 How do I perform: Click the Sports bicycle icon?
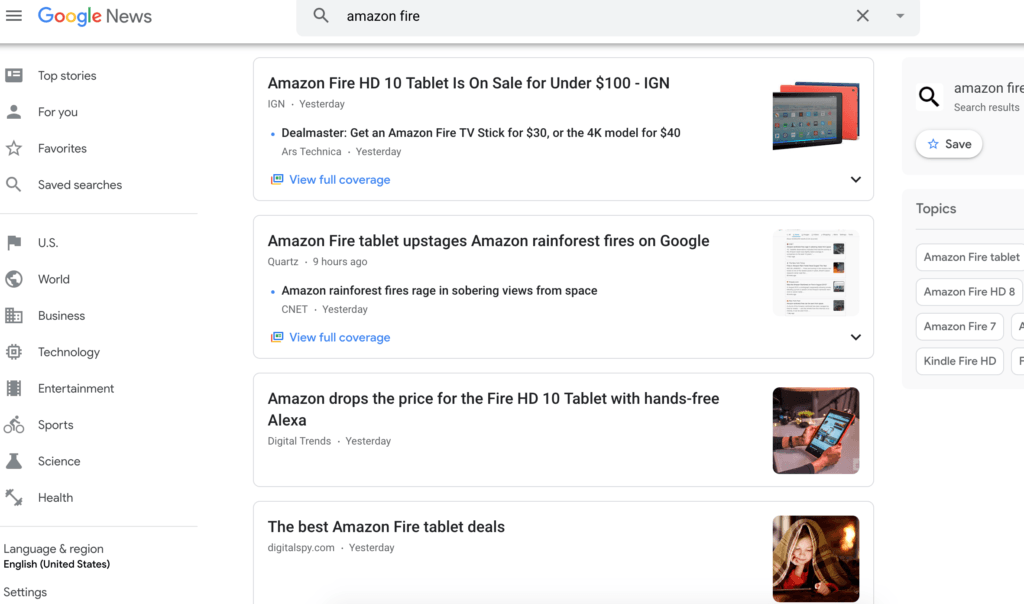pos(14,425)
